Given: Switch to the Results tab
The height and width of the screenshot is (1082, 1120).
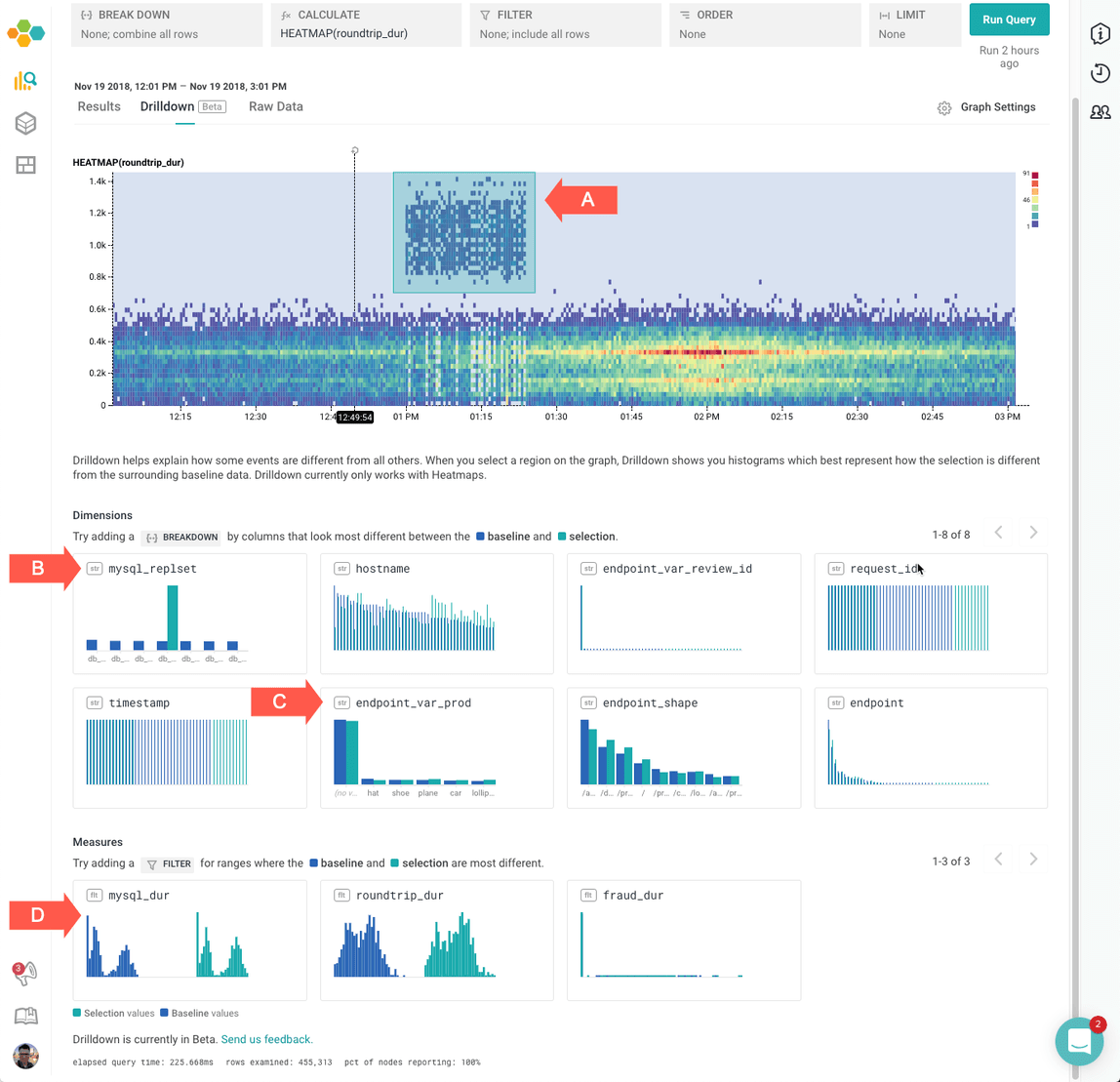Looking at the screenshot, I should (99, 106).
